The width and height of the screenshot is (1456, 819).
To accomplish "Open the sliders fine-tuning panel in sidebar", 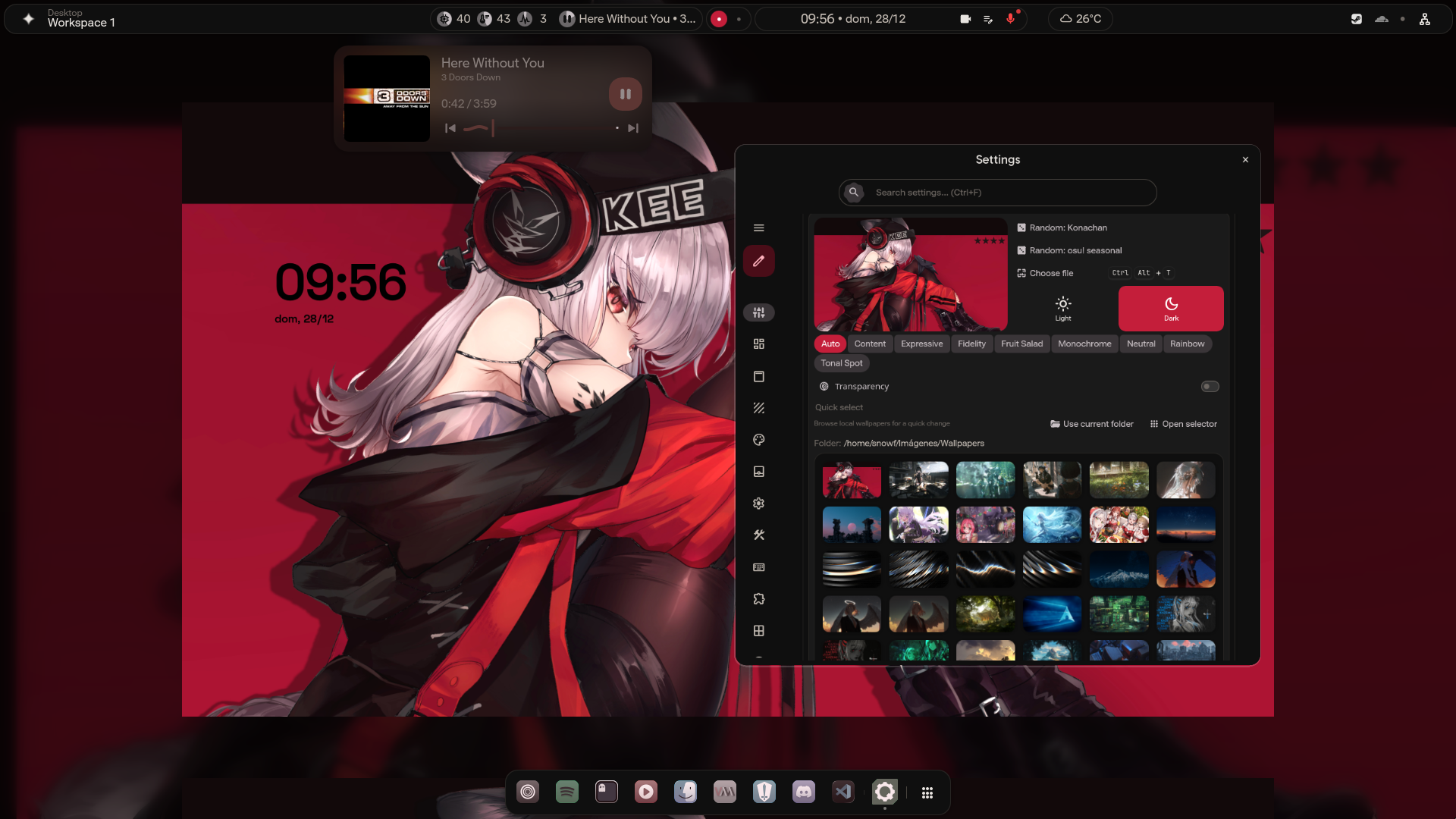I will pyautogui.click(x=759, y=312).
